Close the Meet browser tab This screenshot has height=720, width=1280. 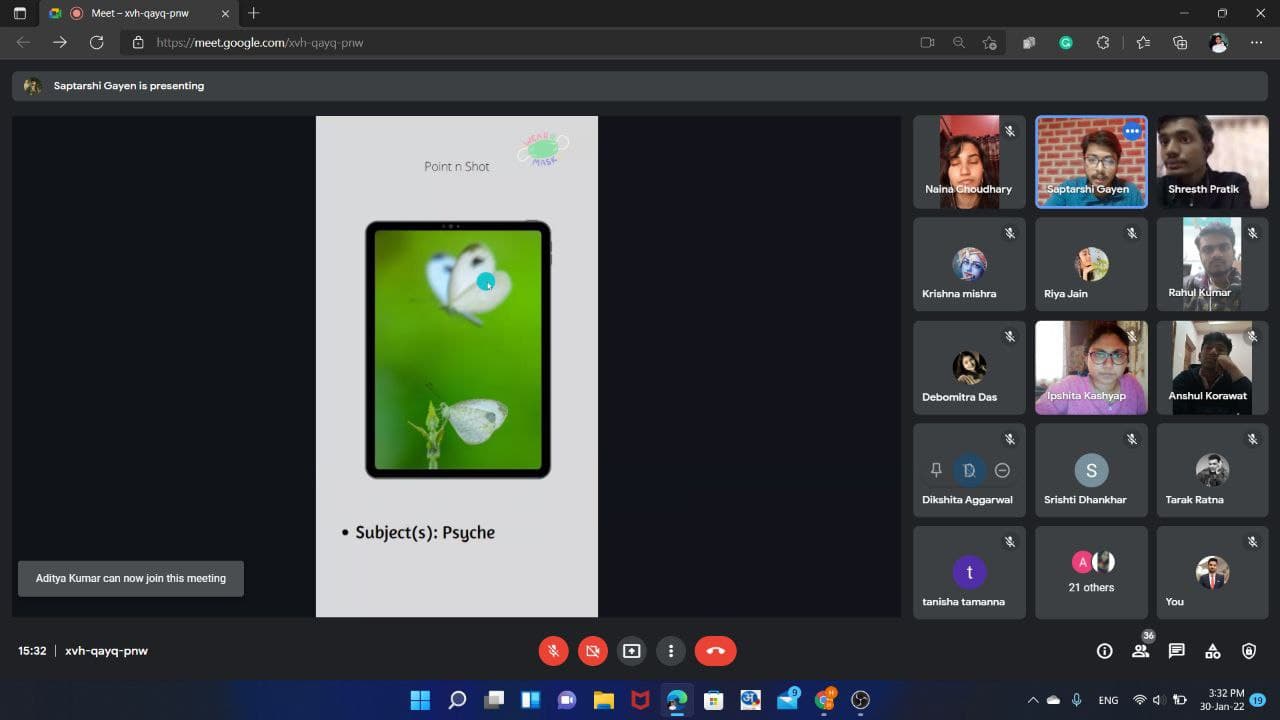click(225, 14)
